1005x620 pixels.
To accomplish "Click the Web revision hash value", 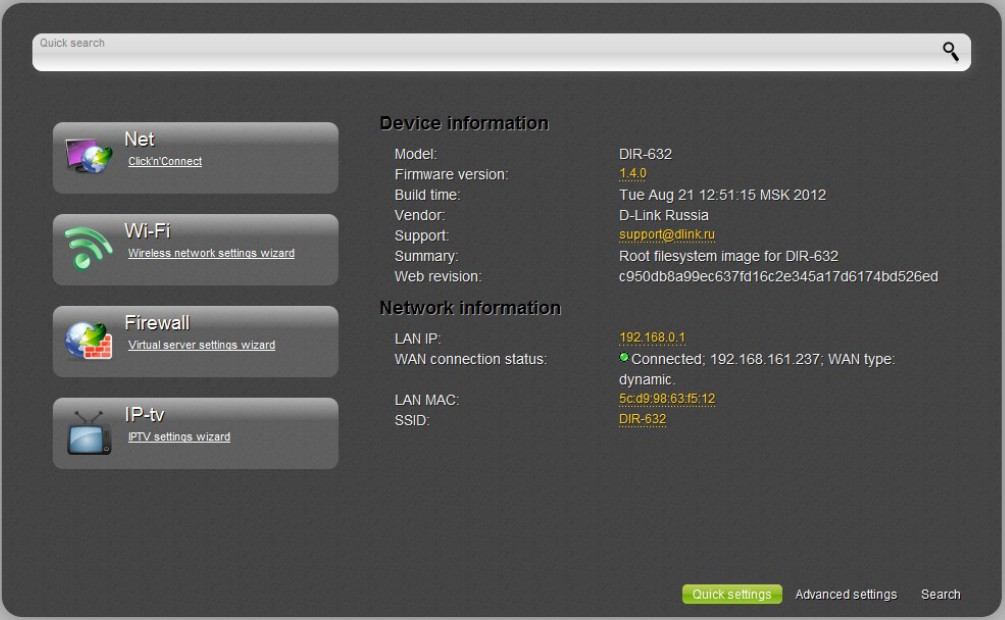I will [x=778, y=276].
